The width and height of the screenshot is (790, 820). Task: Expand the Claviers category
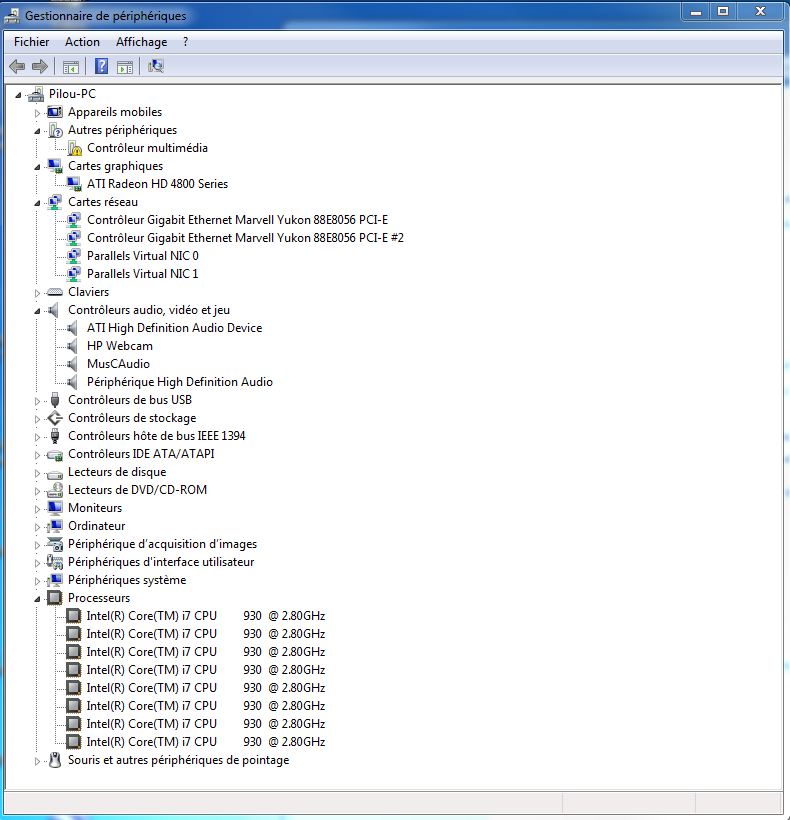37,293
